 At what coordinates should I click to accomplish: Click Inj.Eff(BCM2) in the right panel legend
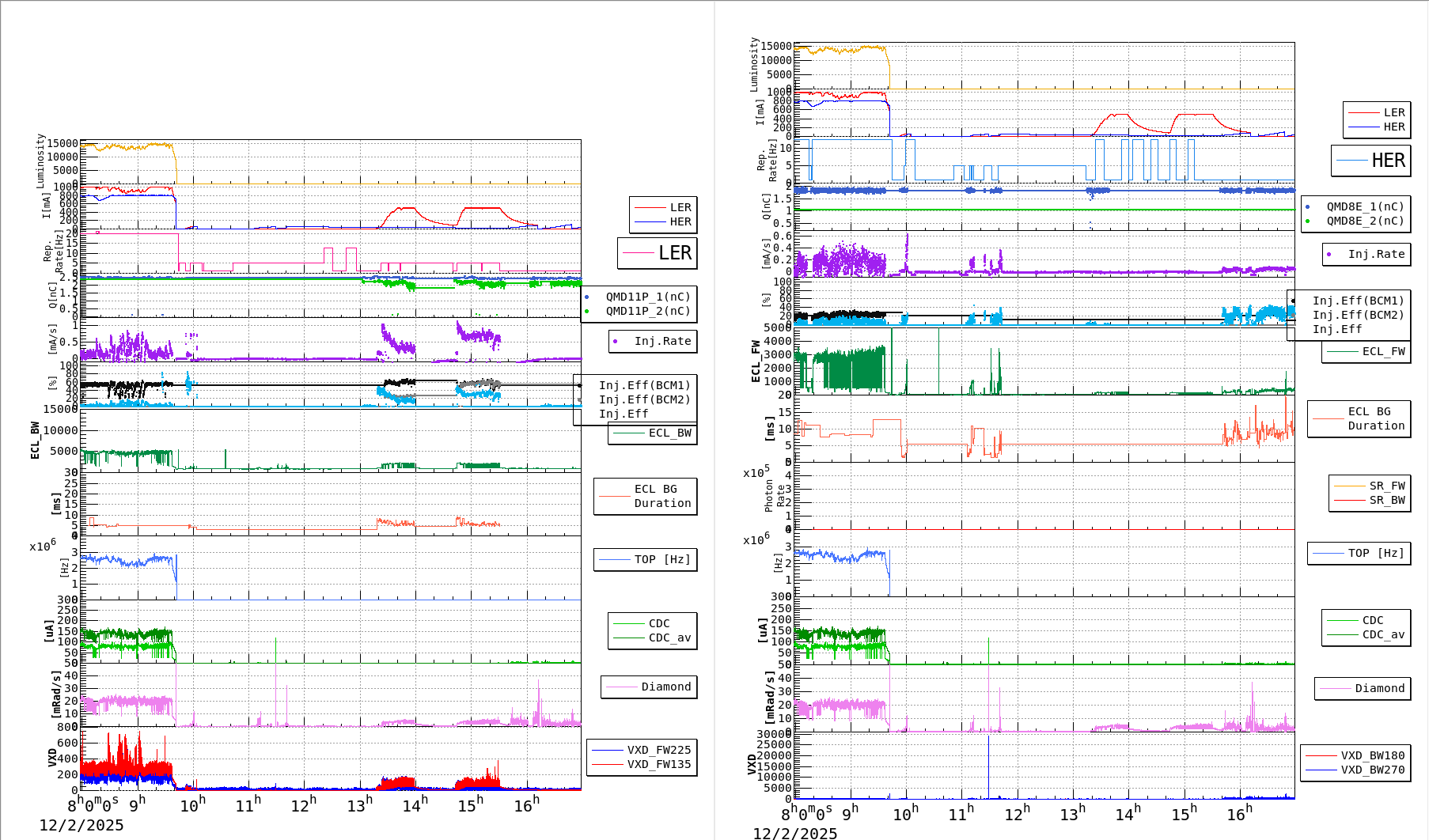tap(1358, 315)
